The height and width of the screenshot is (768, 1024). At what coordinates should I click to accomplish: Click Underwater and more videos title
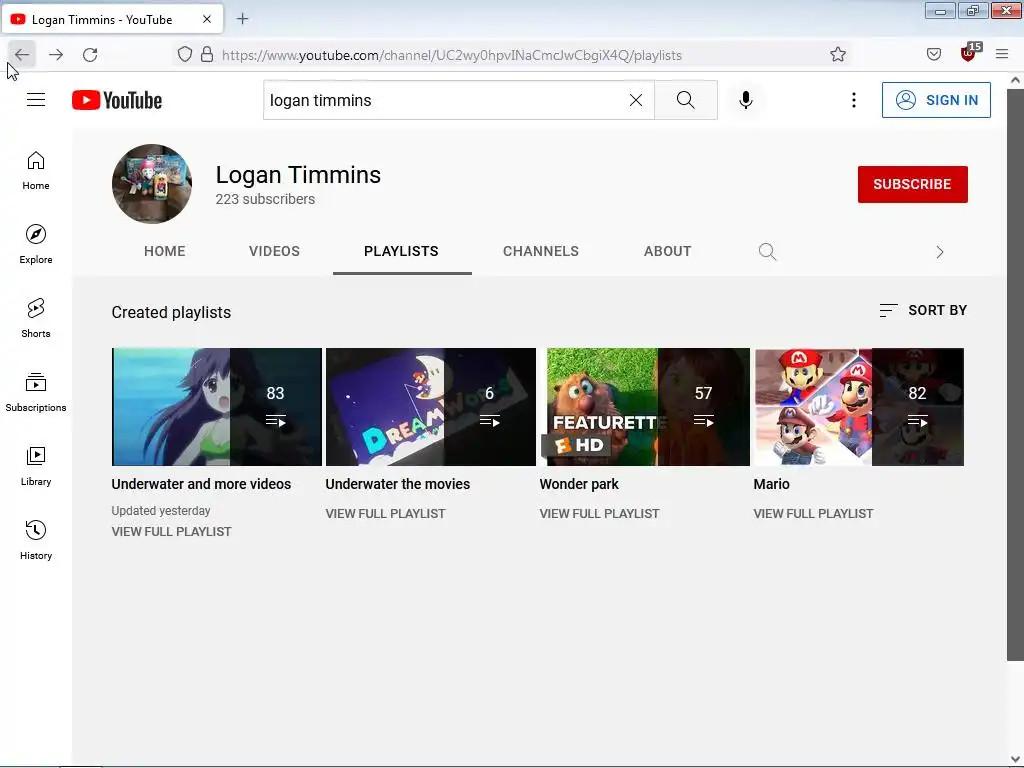click(201, 484)
